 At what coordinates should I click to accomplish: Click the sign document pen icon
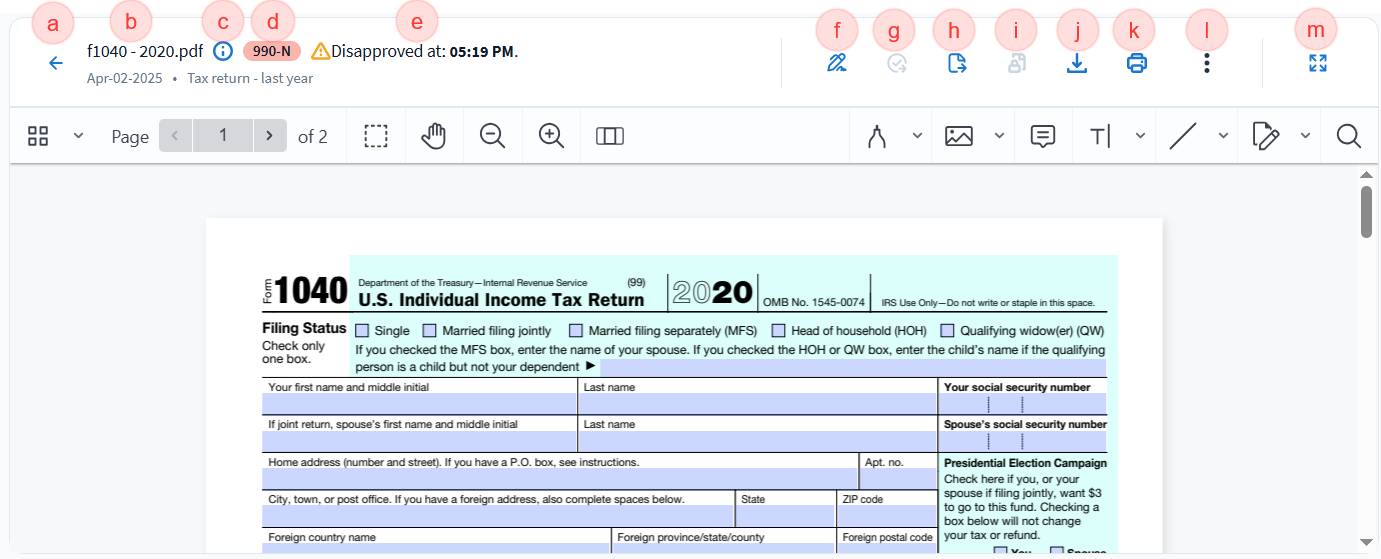coord(837,64)
